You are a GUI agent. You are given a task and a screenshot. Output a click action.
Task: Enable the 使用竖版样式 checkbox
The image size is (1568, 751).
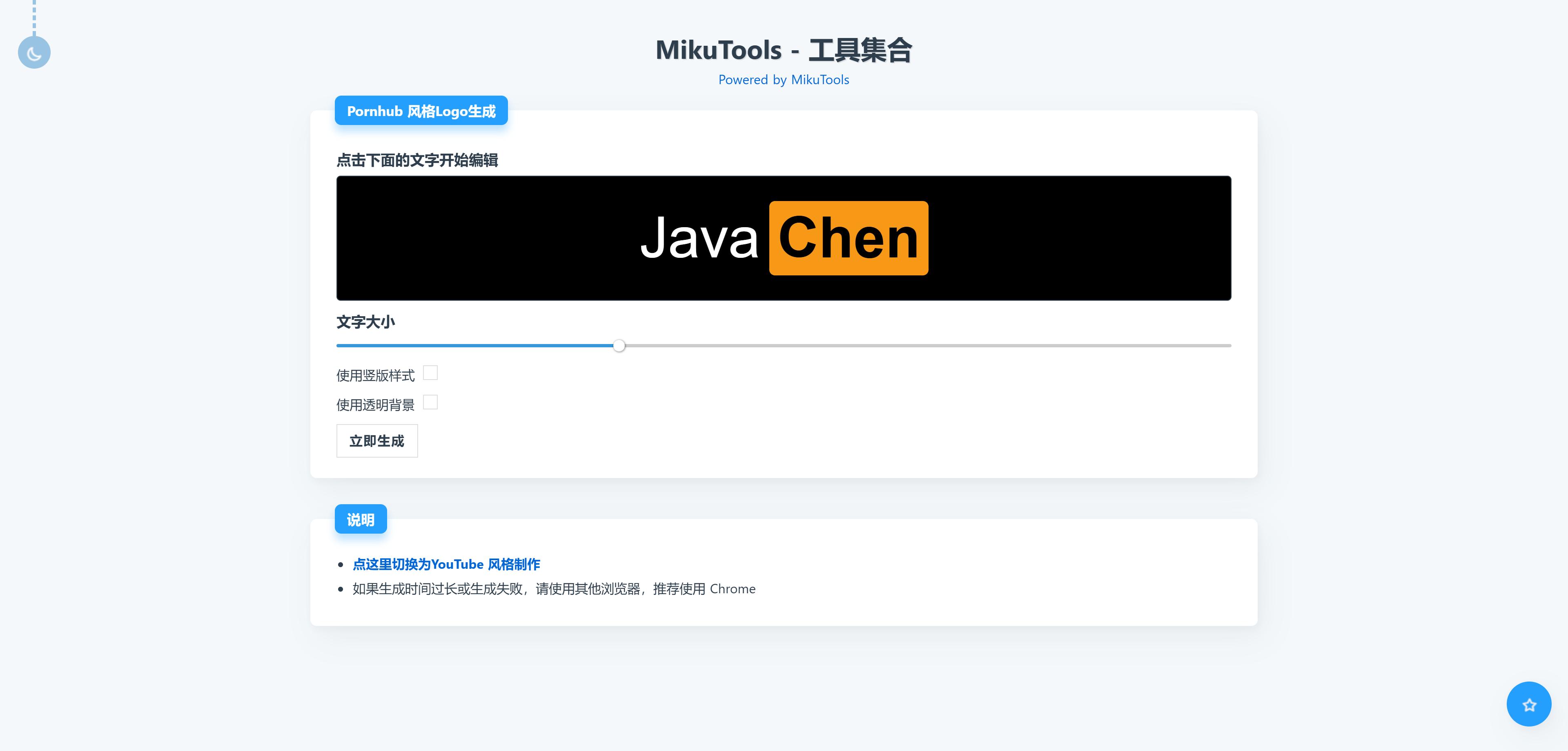(x=430, y=373)
